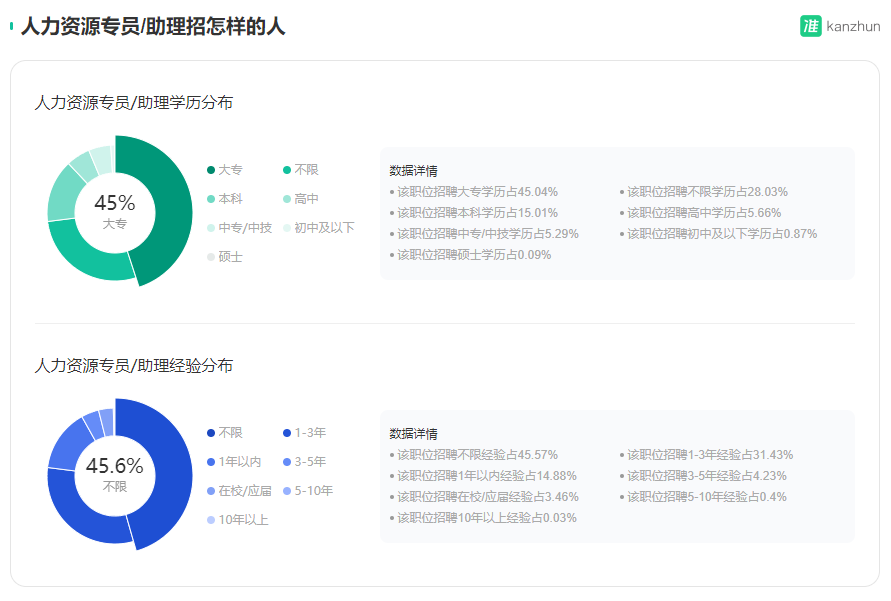The image size is (891, 601).
Task: Click the 45.6% center of experience chart
Action: click(x=115, y=467)
